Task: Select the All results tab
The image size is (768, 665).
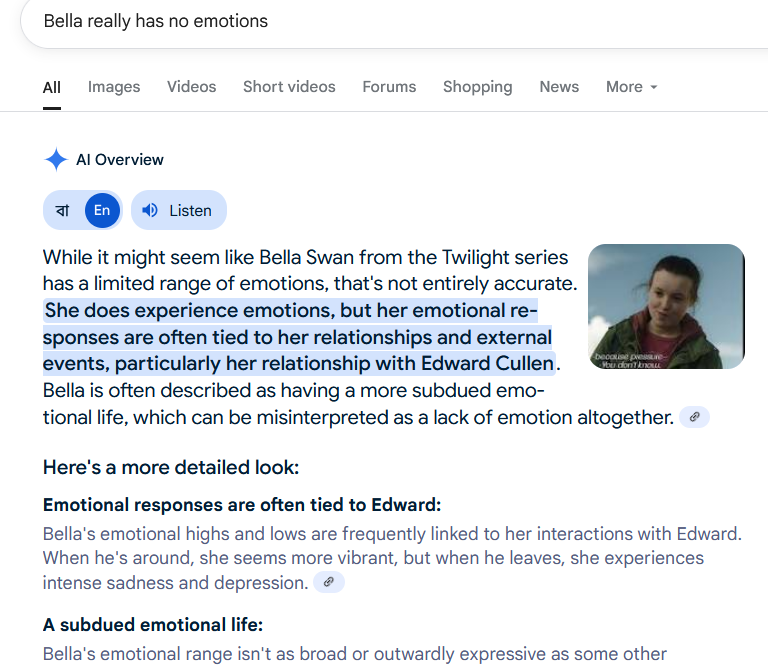Action: 51,88
